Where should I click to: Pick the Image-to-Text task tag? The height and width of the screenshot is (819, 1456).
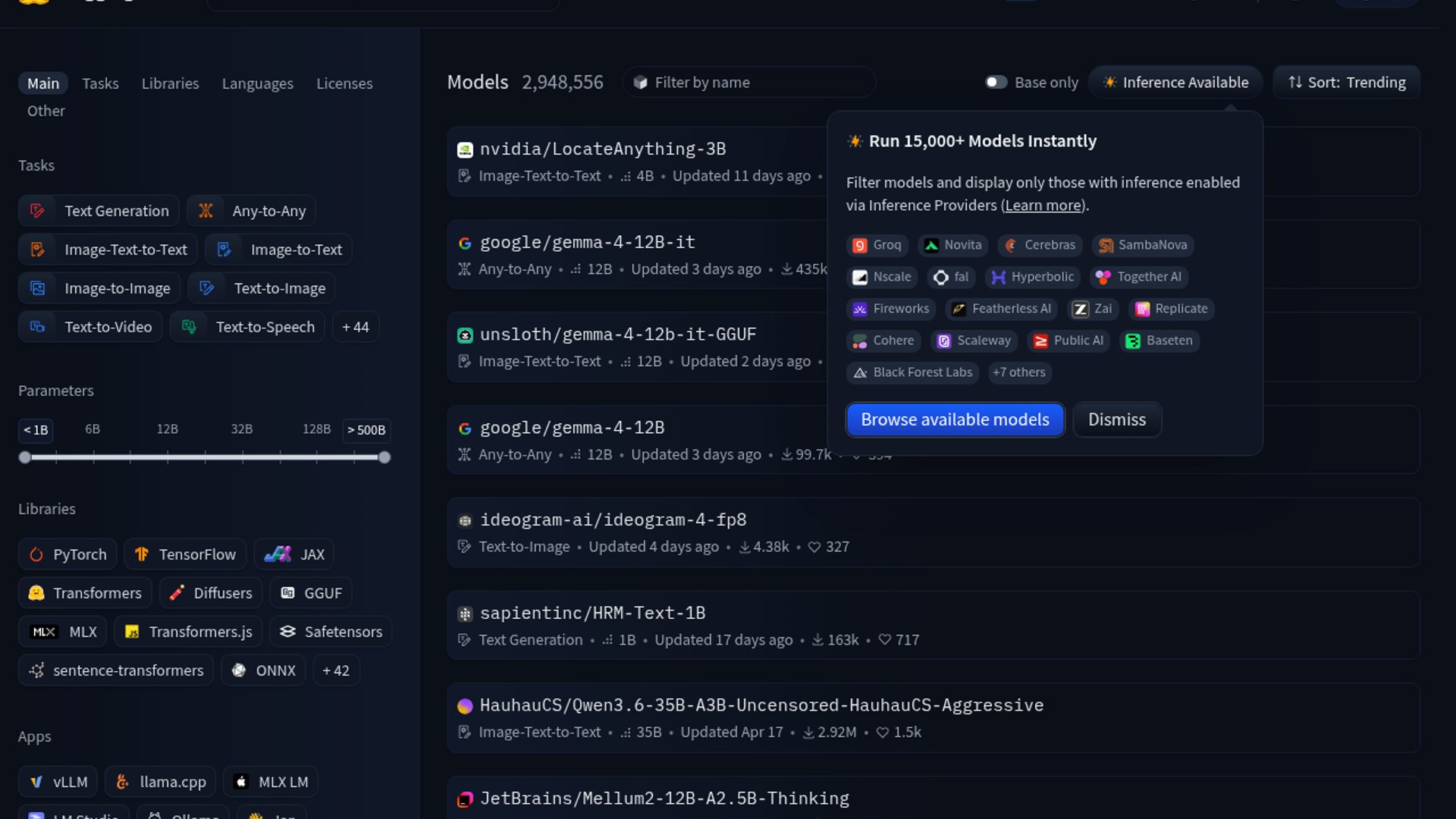tap(278, 249)
